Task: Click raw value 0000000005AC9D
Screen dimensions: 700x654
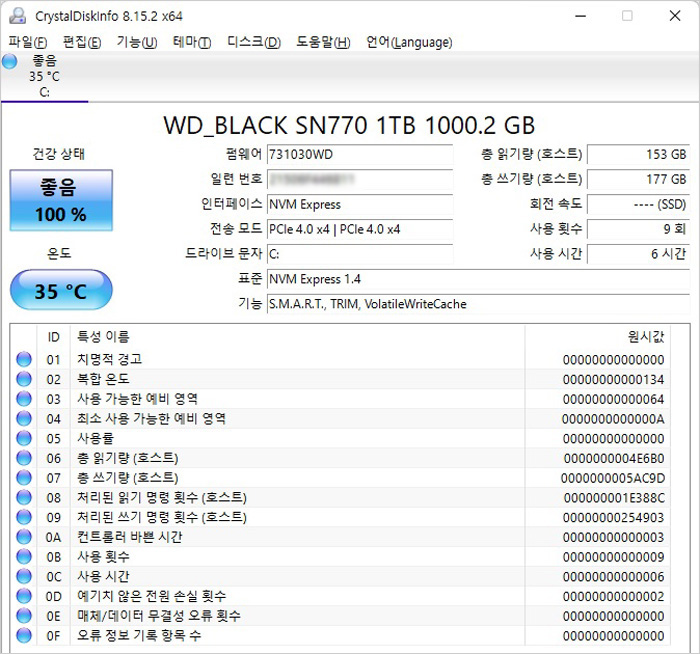Action: point(613,478)
